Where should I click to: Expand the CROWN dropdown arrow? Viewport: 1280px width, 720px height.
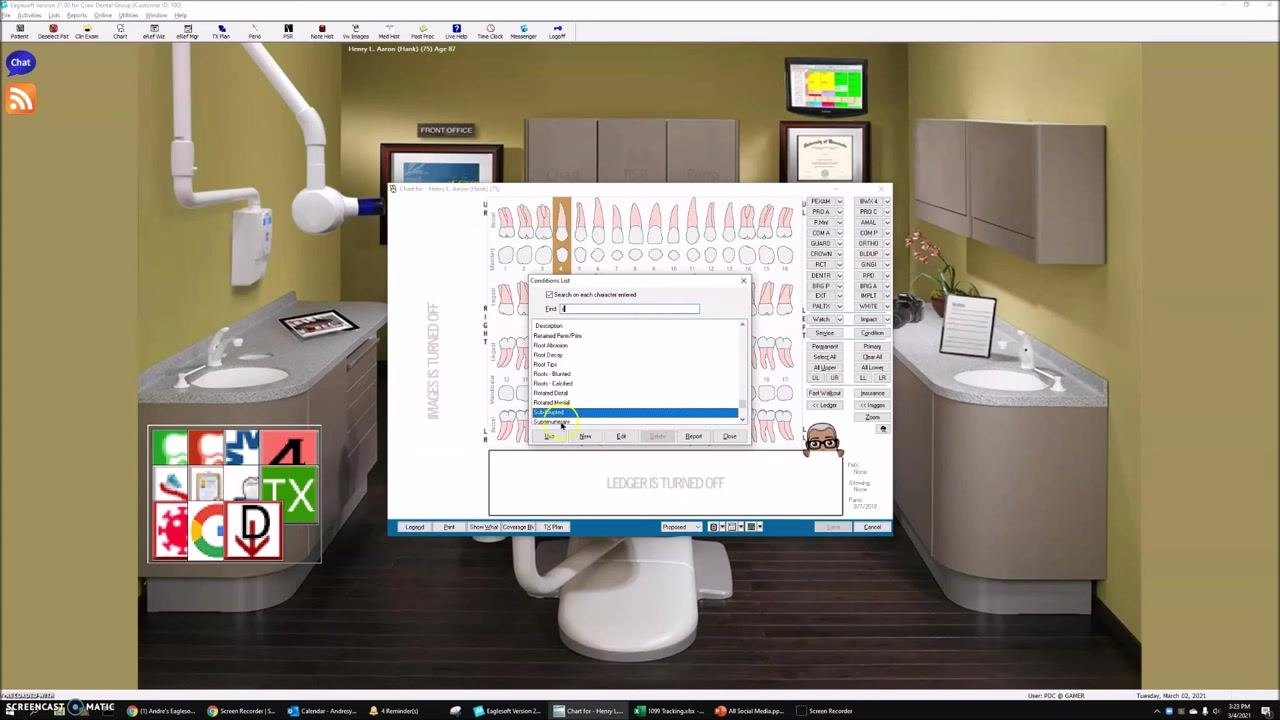pyautogui.click(x=839, y=254)
